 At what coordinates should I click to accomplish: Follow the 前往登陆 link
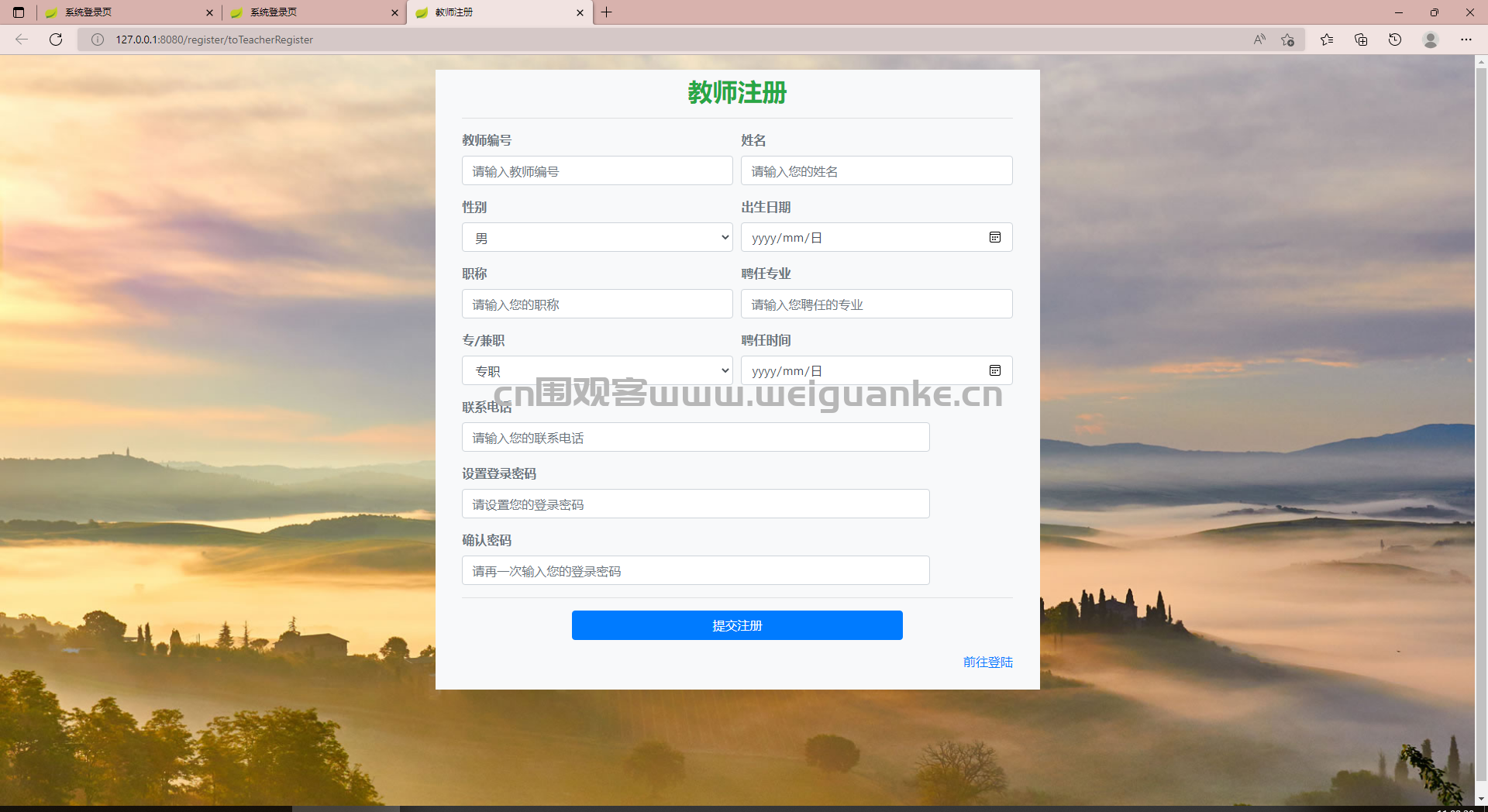coord(988,662)
